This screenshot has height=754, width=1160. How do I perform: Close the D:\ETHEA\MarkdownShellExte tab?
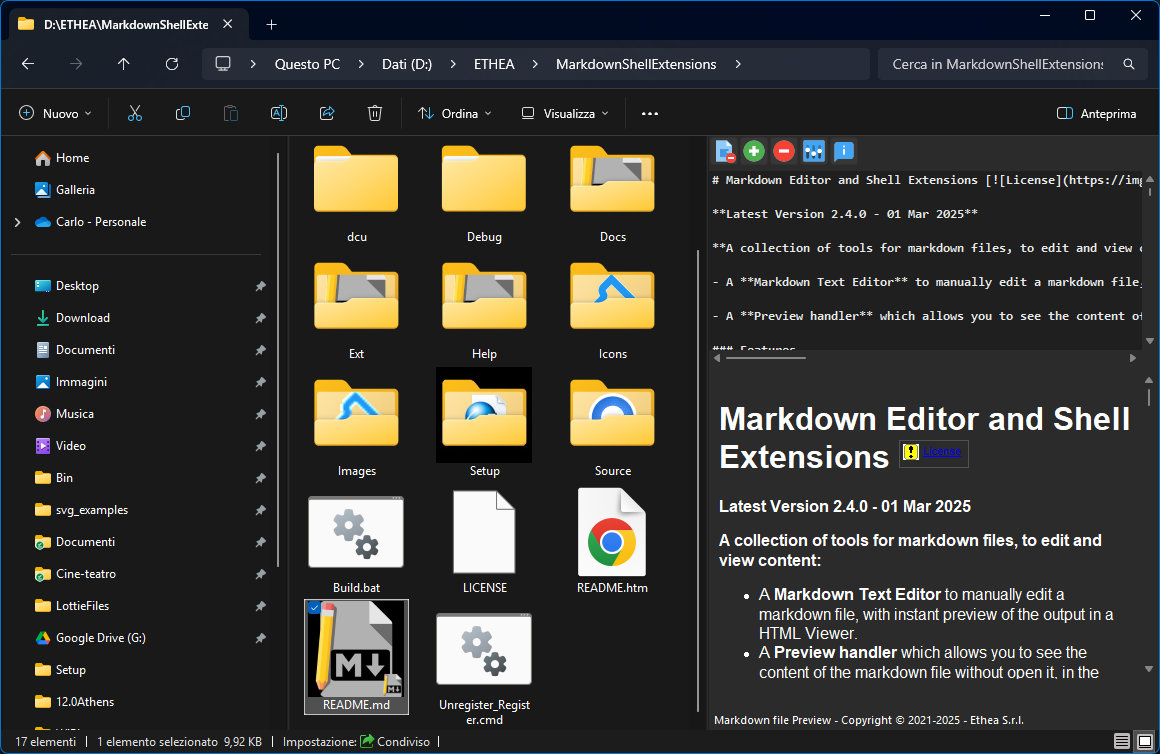(228, 24)
